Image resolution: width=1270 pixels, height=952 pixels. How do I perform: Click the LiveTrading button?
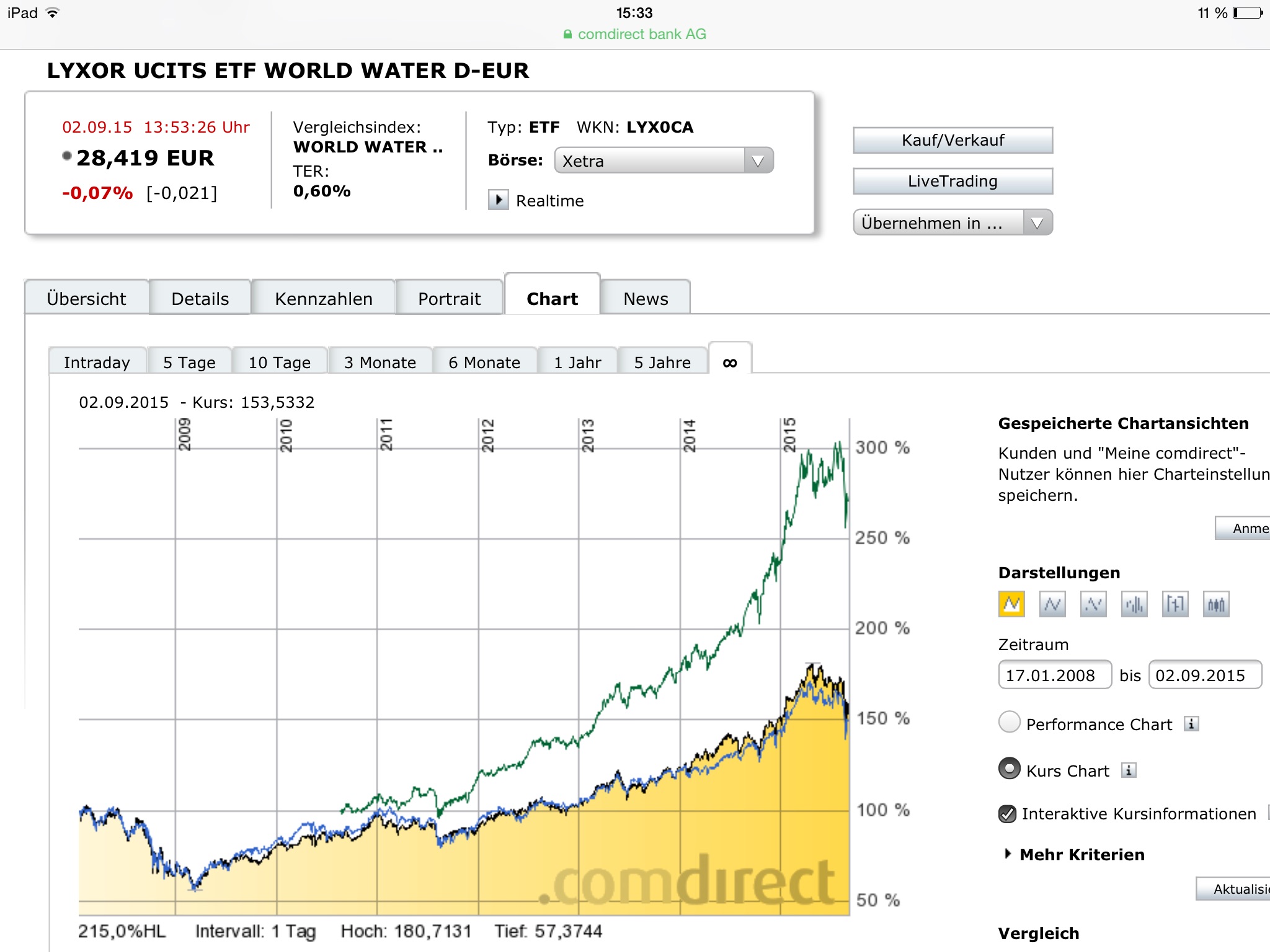952,181
